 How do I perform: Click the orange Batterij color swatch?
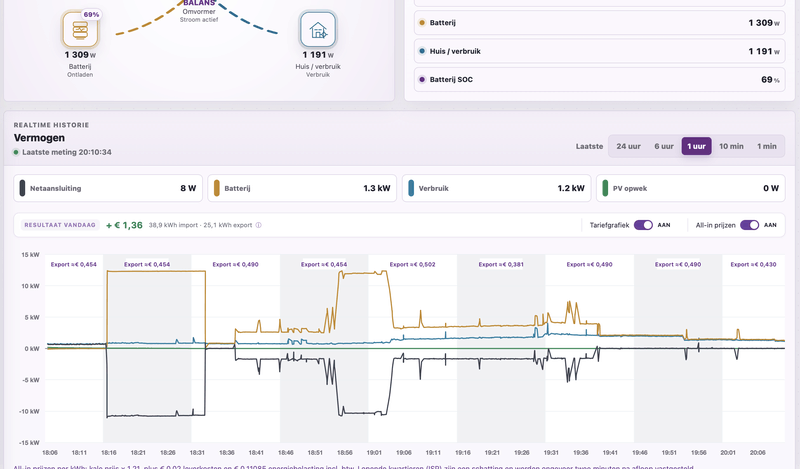point(217,188)
